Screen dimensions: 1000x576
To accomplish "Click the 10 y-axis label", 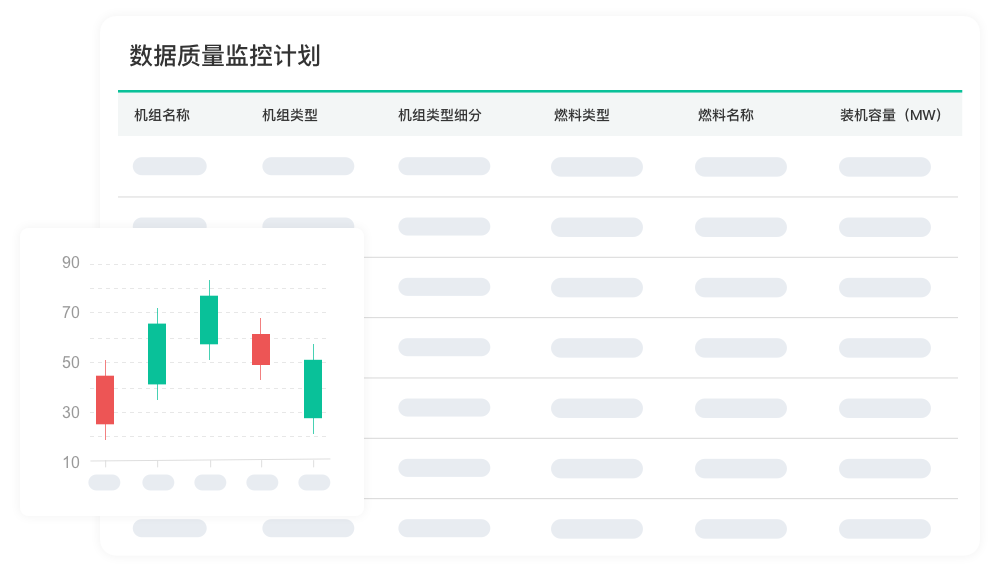I will tap(71, 462).
